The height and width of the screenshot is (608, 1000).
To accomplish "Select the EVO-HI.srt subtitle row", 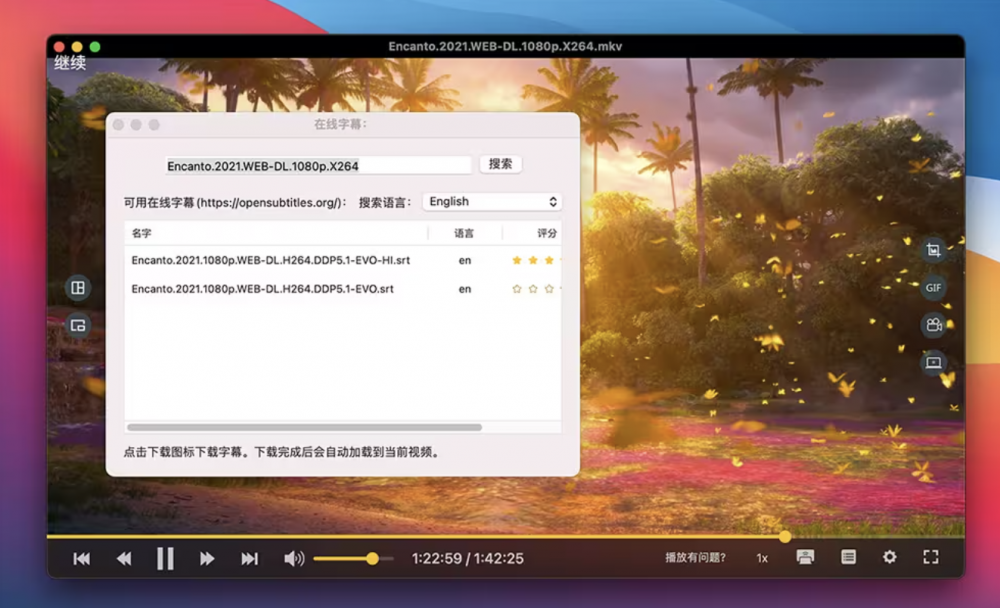I will tap(343, 260).
